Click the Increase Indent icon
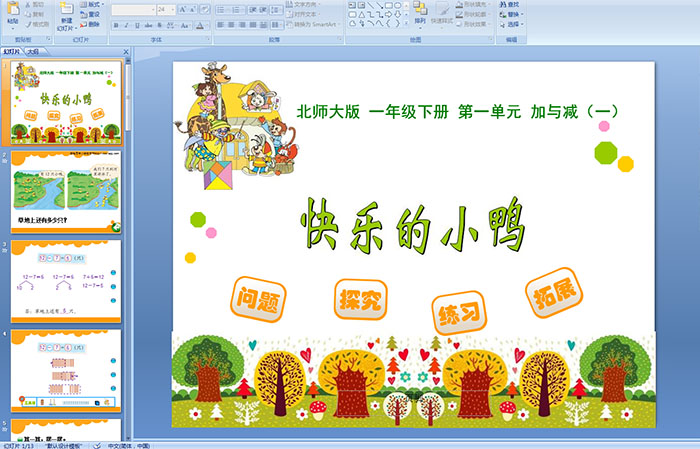700x449 pixels. [263, 10]
